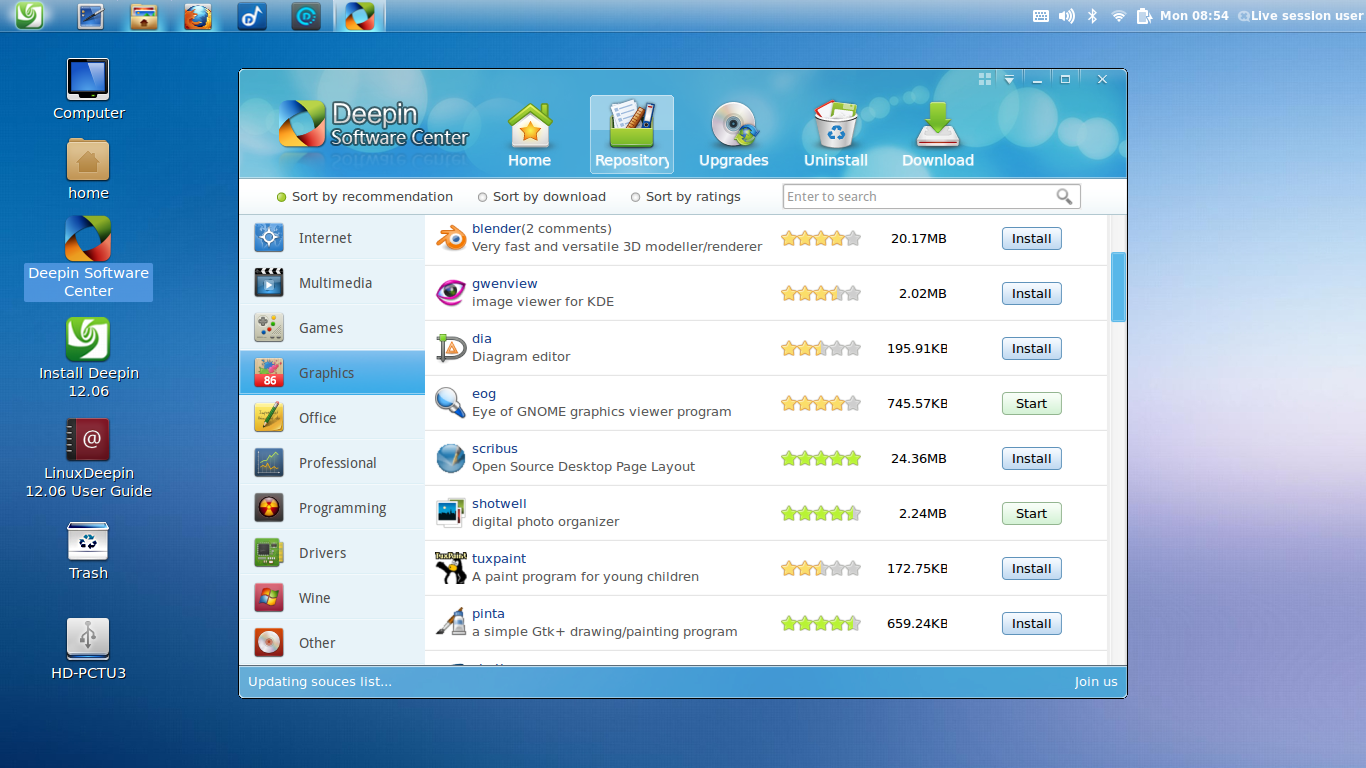Select the Professional category
The image size is (1366, 768).
tap(332, 463)
